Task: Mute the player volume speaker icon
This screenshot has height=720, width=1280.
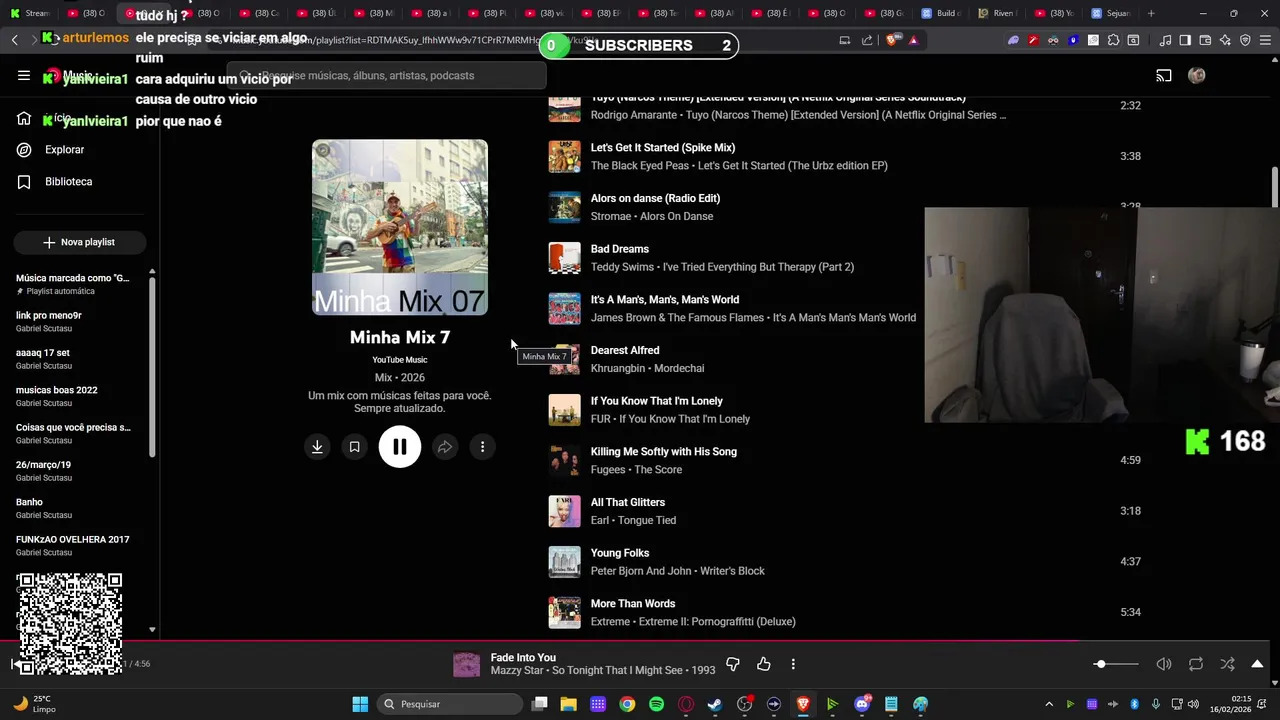Action: coord(1164,664)
